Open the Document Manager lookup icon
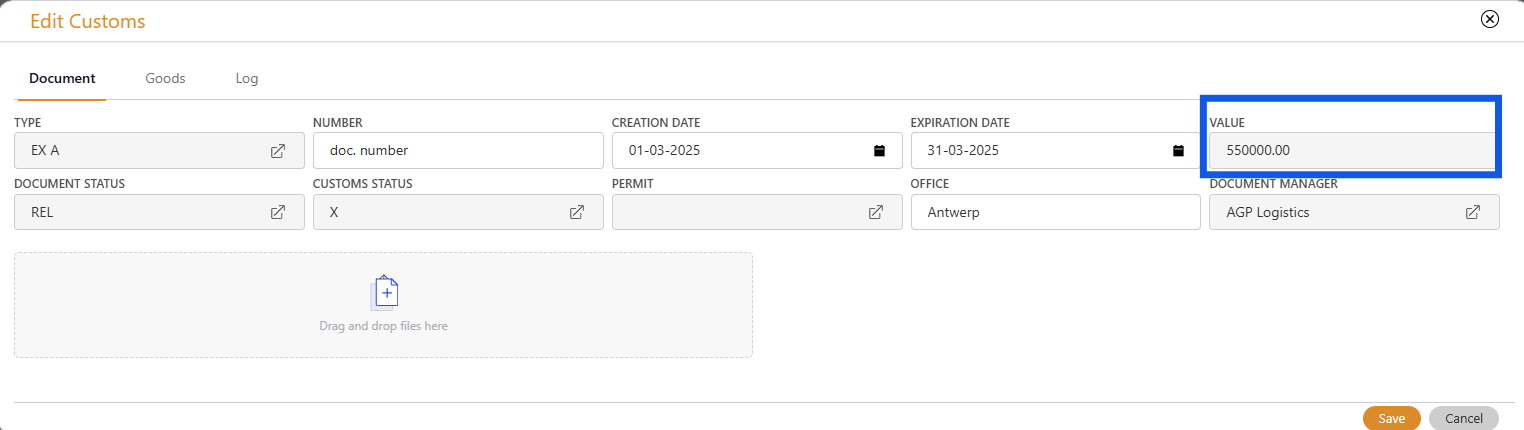The height and width of the screenshot is (430, 1524). pos(1473,212)
